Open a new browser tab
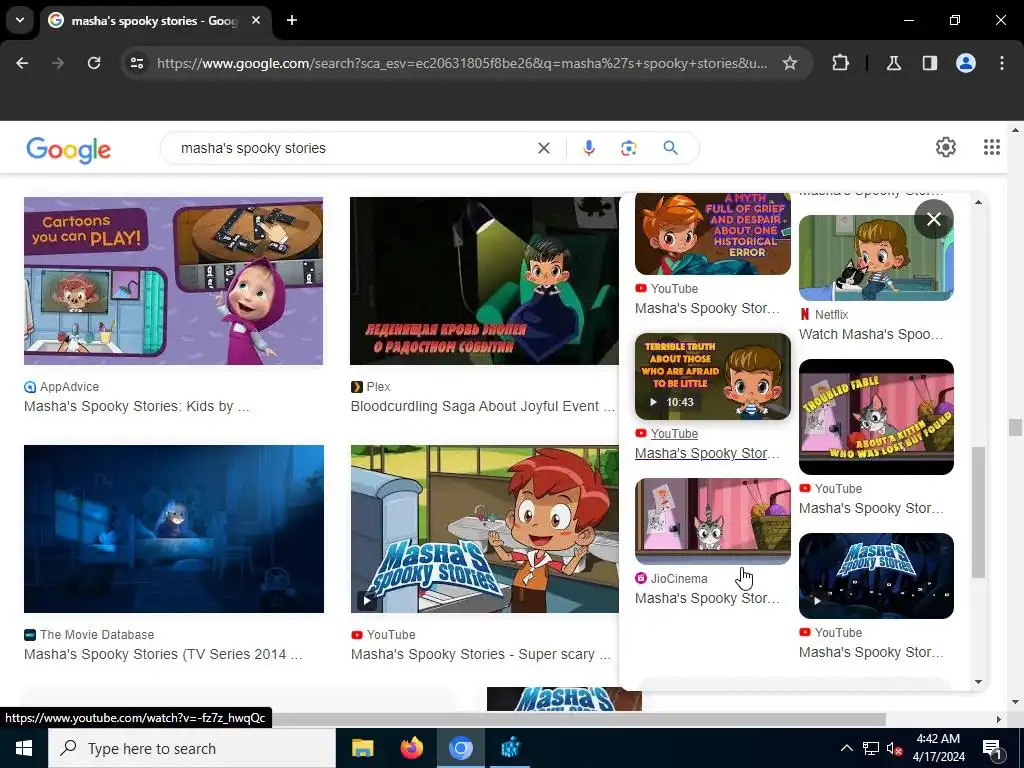The height and width of the screenshot is (768, 1024). (x=292, y=20)
